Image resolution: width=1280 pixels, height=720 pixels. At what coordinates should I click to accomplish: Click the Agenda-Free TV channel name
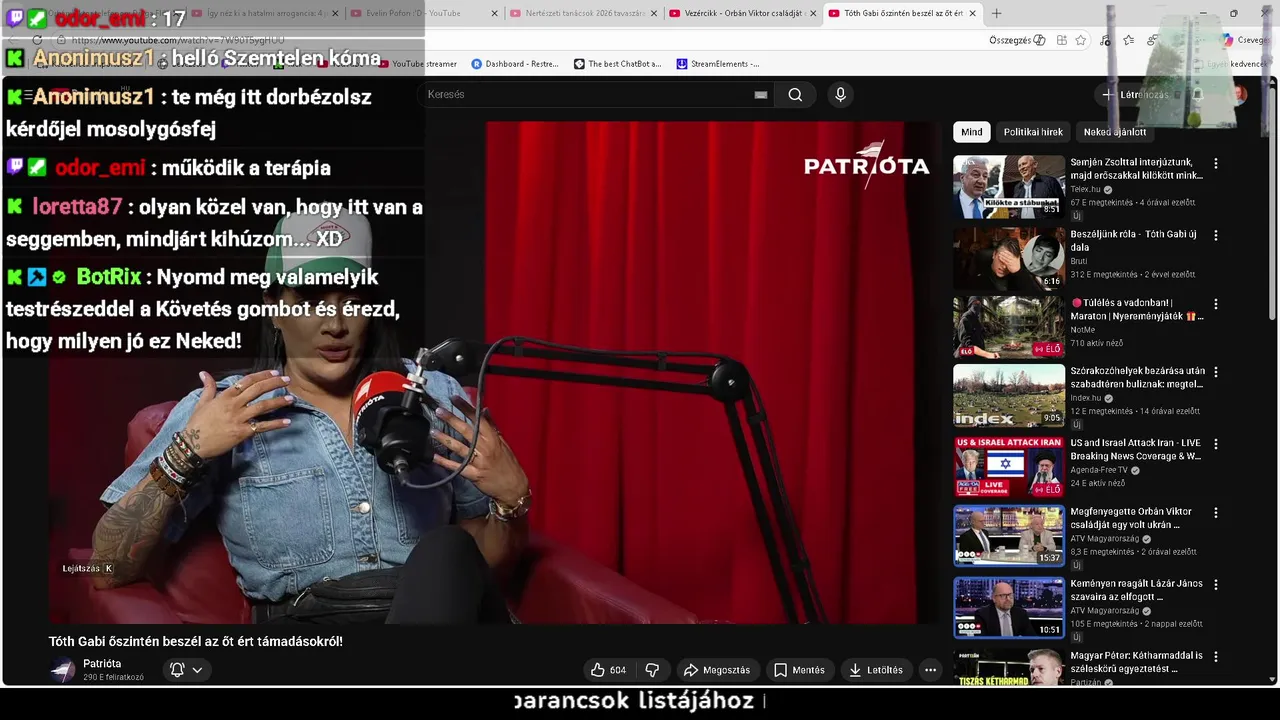coord(1099,470)
